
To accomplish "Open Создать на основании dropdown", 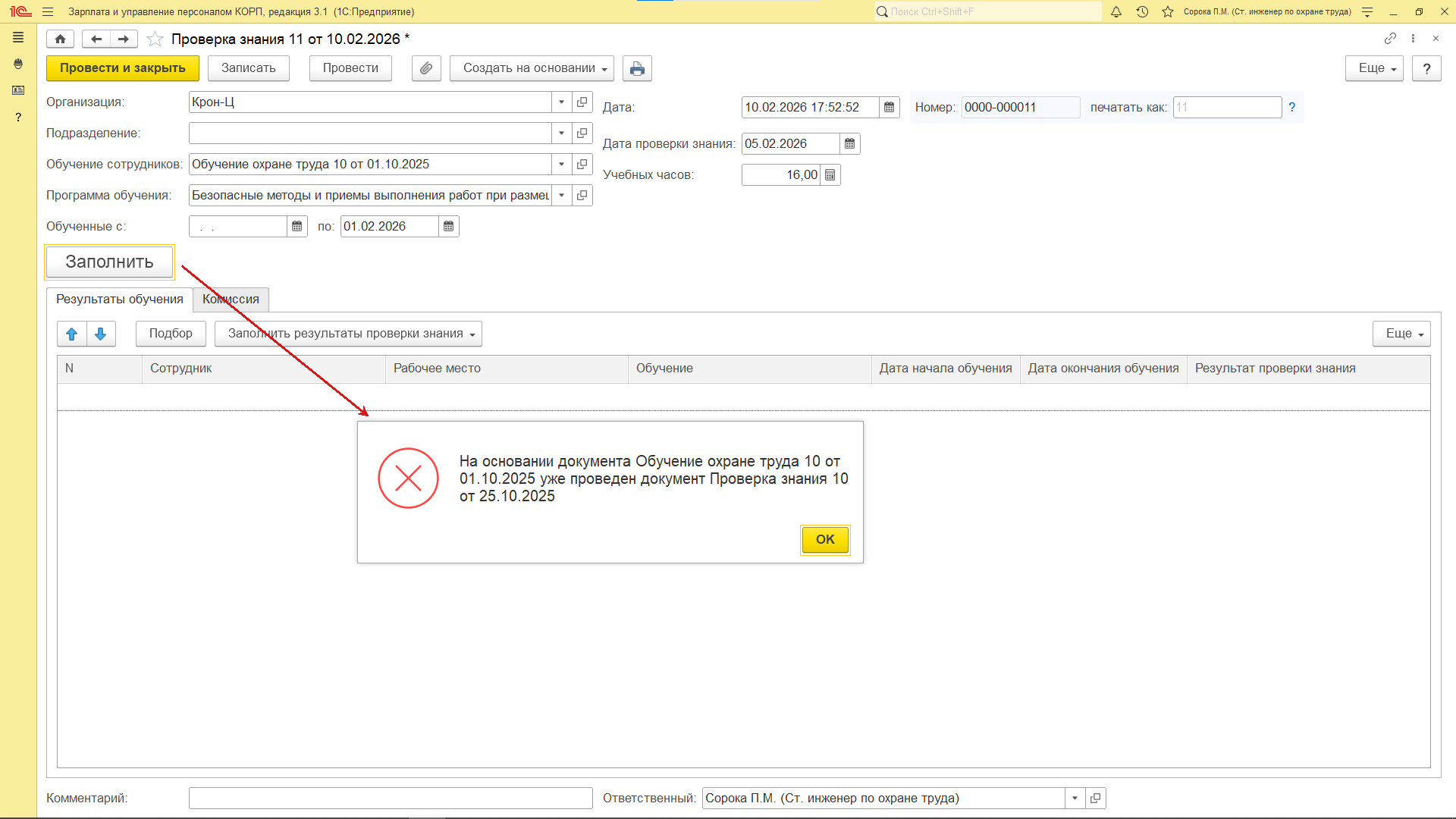I will (x=531, y=68).
